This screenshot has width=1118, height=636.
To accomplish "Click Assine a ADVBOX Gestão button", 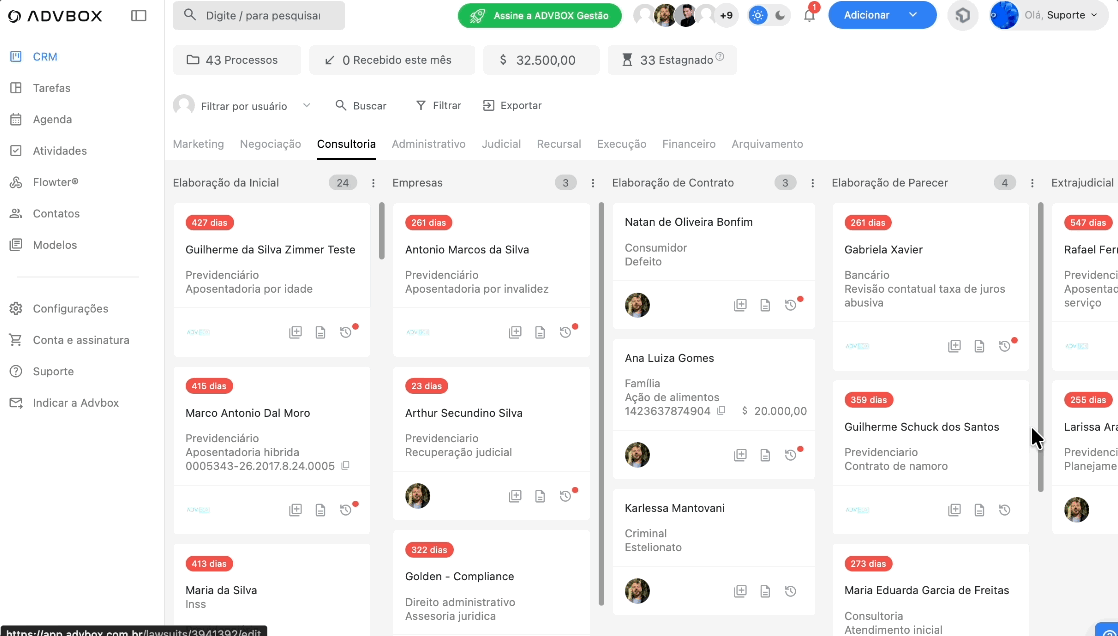I will tap(539, 16).
